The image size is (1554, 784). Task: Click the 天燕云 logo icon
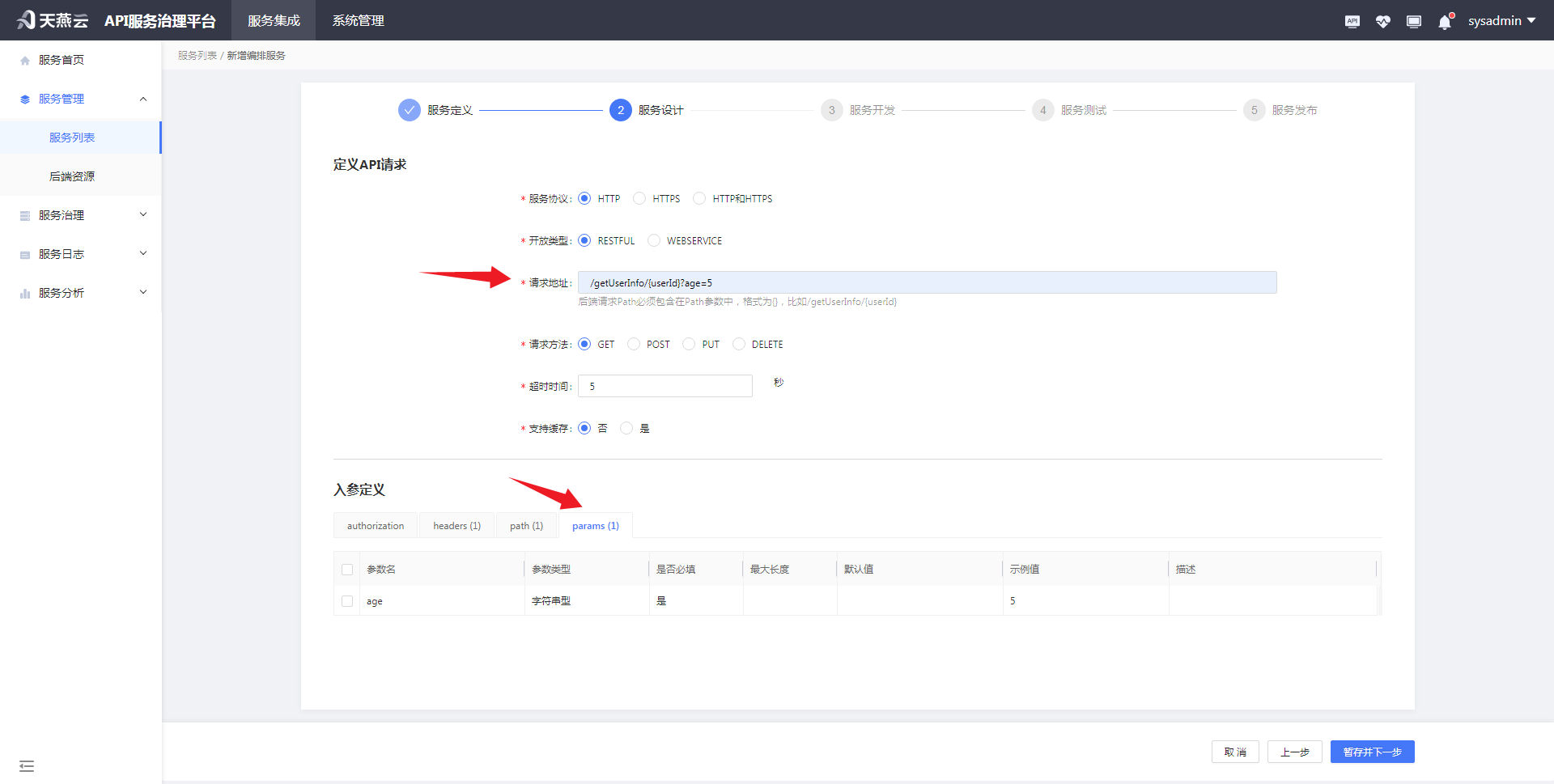(23, 19)
